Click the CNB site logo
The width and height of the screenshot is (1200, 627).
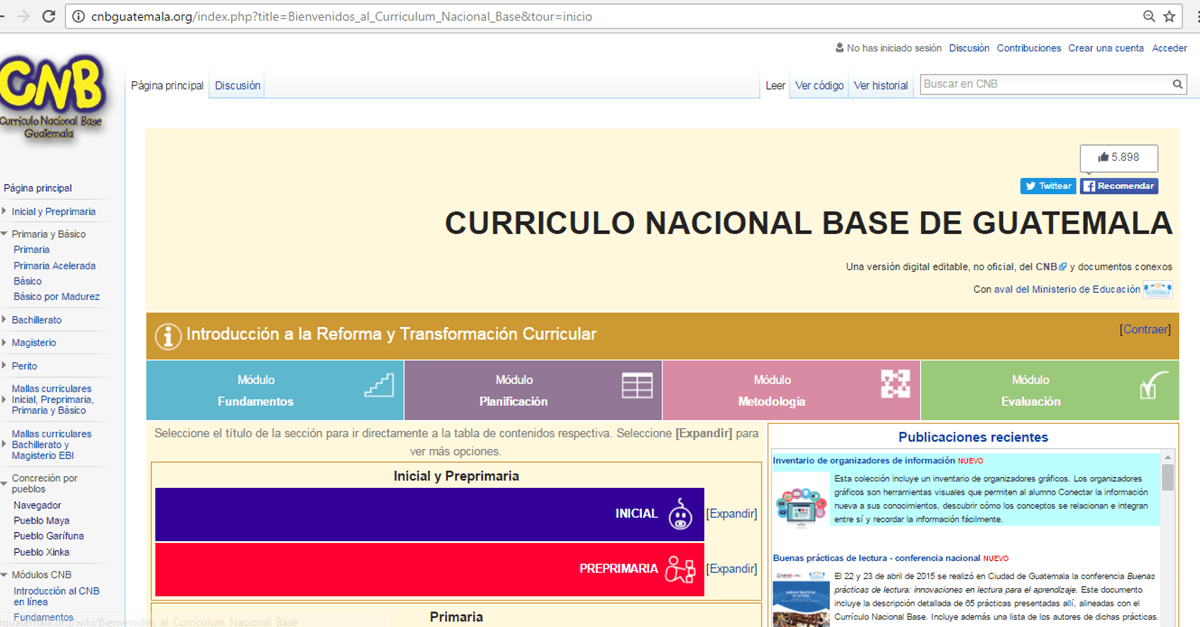coord(52,97)
